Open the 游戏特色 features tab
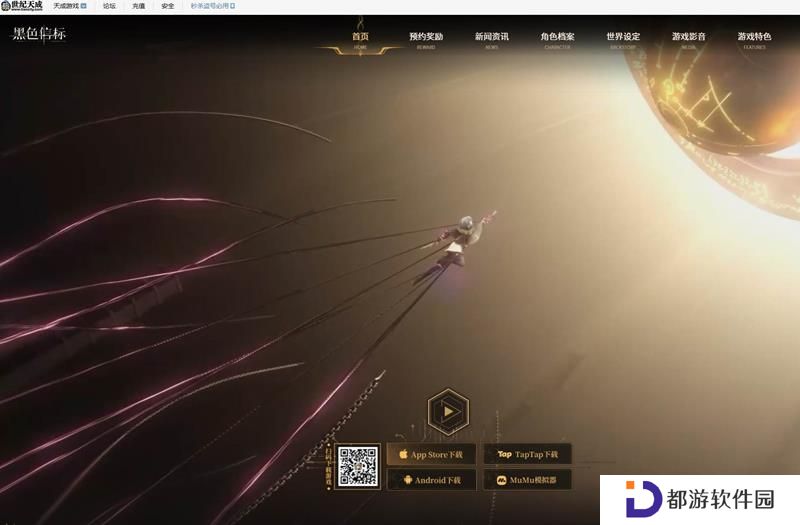The width and height of the screenshot is (800, 525). coord(754,38)
